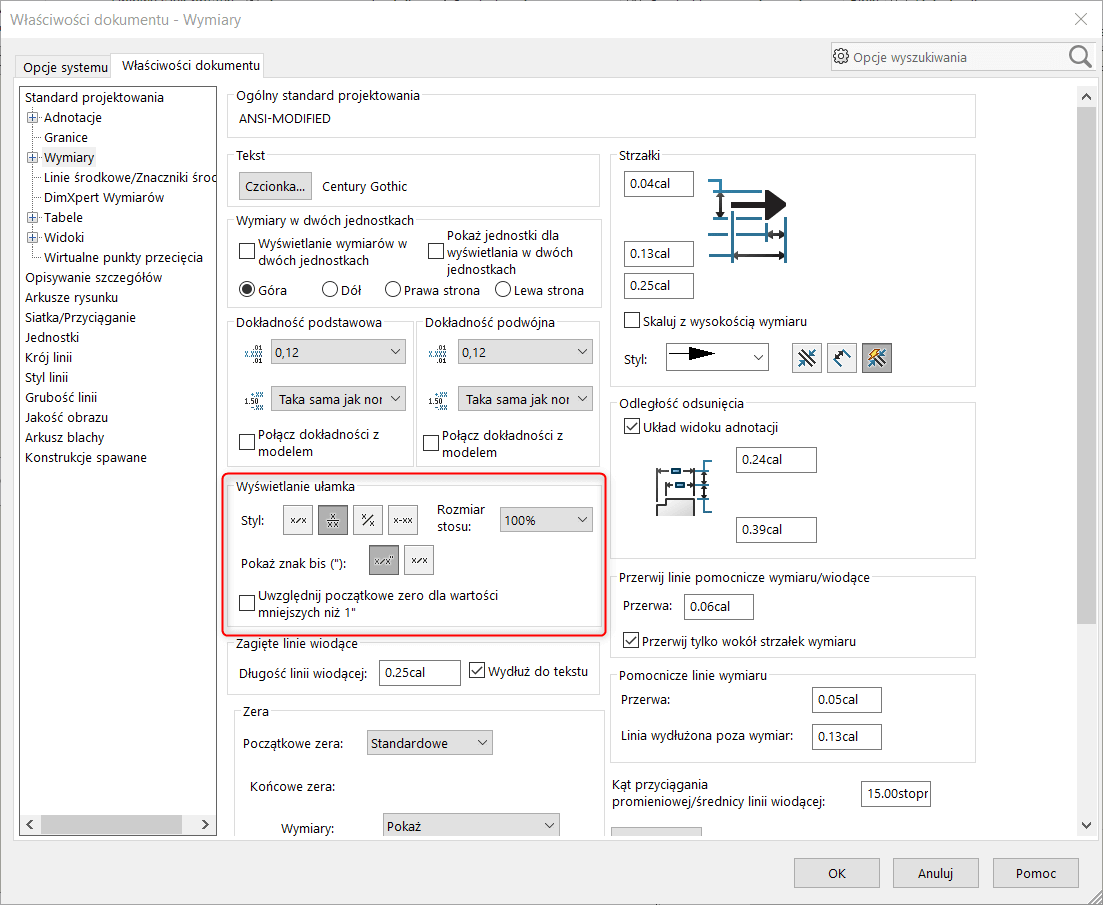Turn off the bis sign with x/x icon
The height and width of the screenshot is (905, 1103).
pyautogui.click(x=418, y=560)
